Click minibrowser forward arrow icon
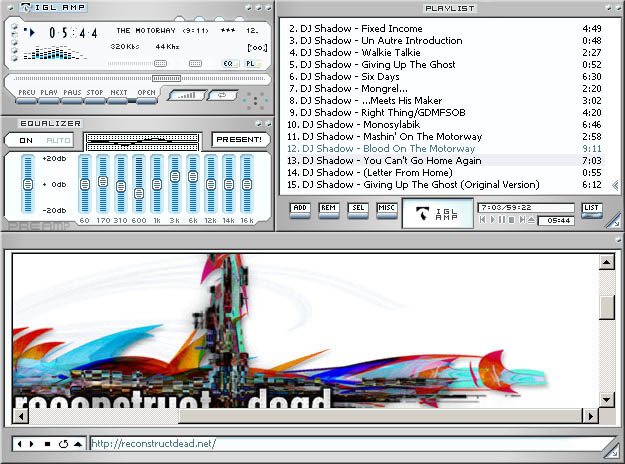This screenshot has height=464, width=625. [31, 444]
